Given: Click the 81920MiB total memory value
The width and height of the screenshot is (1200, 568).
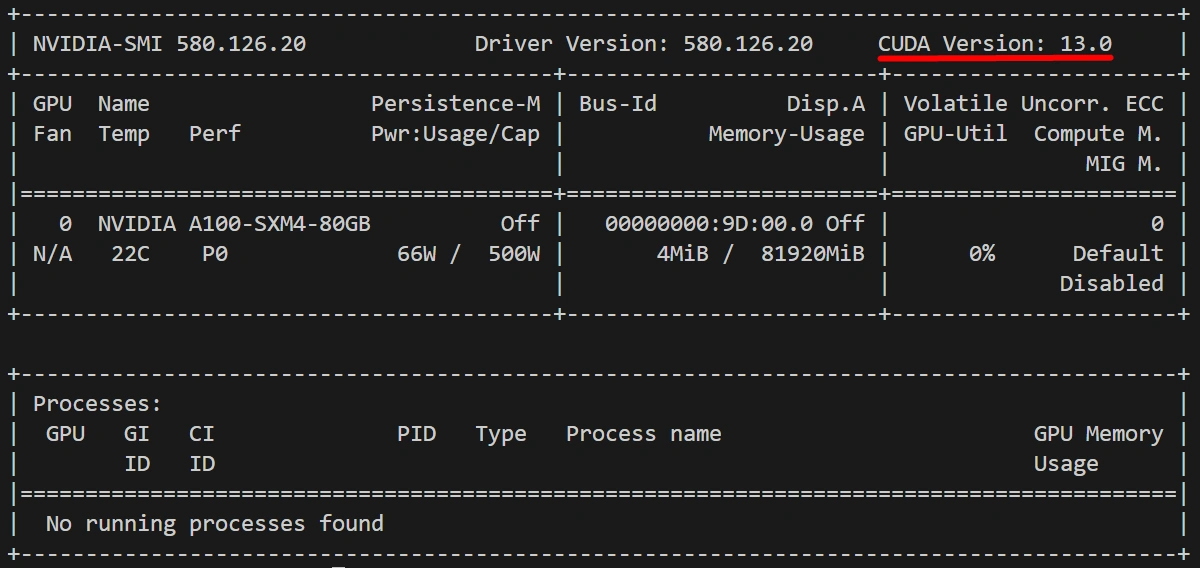Looking at the screenshot, I should click(813, 254).
